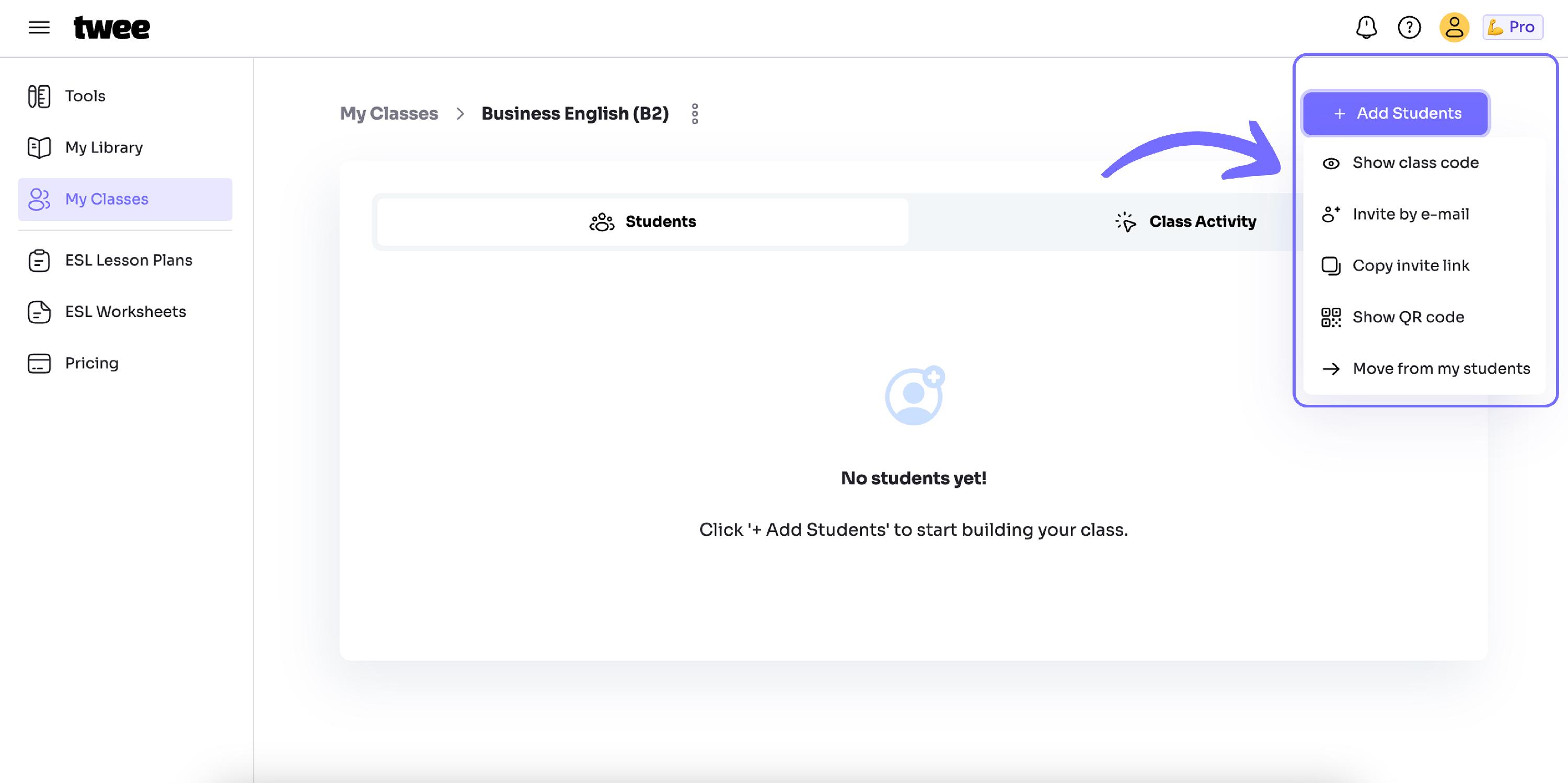Click the 'No students yet!' heading
1568x783 pixels.
(914, 478)
